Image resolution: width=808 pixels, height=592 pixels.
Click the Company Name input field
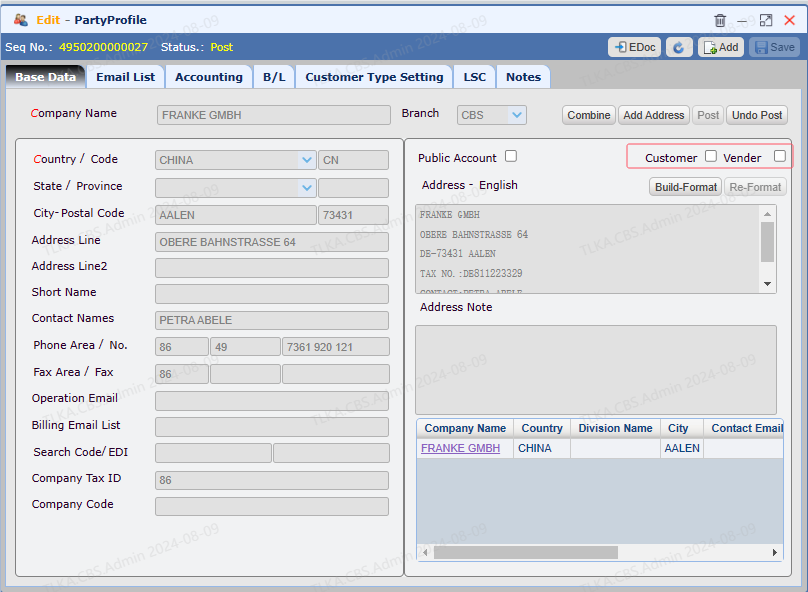(274, 115)
